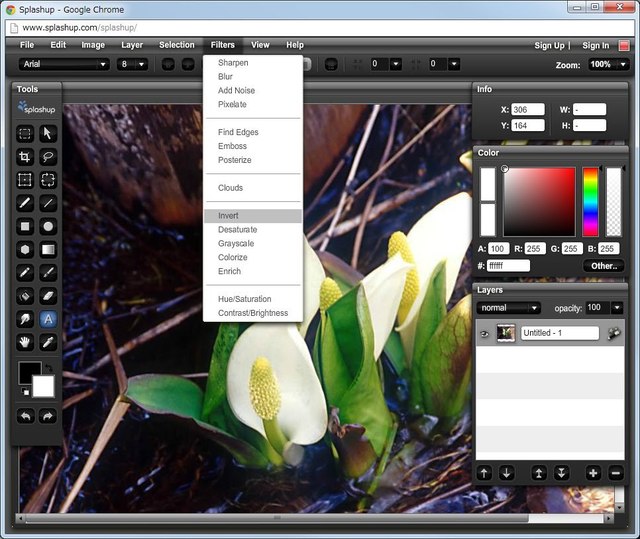Click the Untitled - 1 layer name field
The width and height of the screenshot is (640, 539).
559,333
